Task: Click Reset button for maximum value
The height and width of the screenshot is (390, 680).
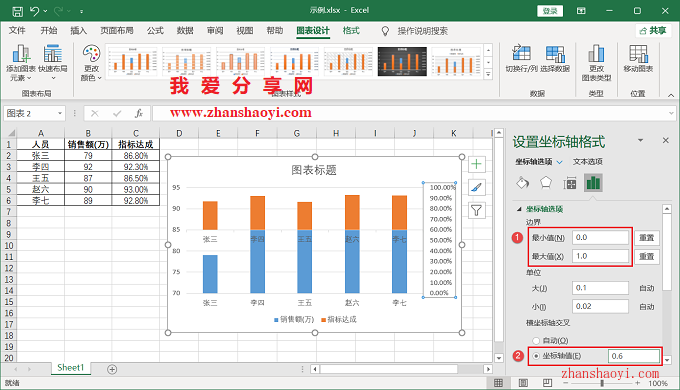Action: point(647,256)
